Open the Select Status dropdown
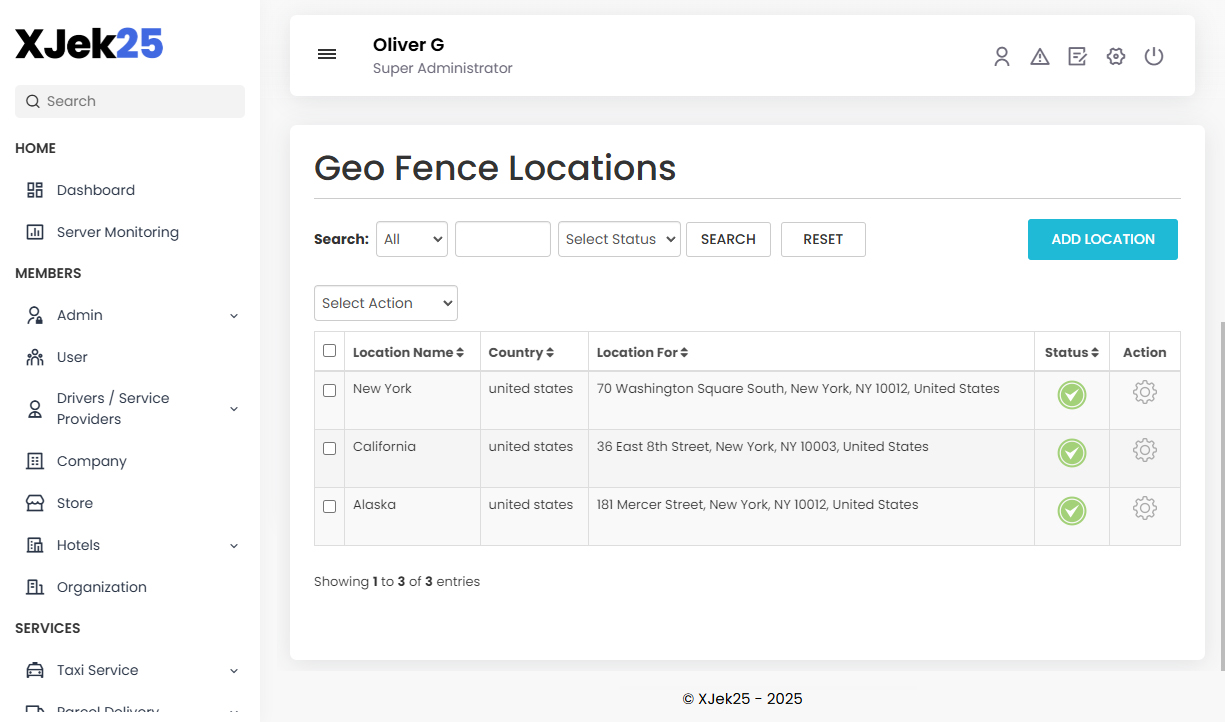The width and height of the screenshot is (1225, 722). click(x=619, y=239)
